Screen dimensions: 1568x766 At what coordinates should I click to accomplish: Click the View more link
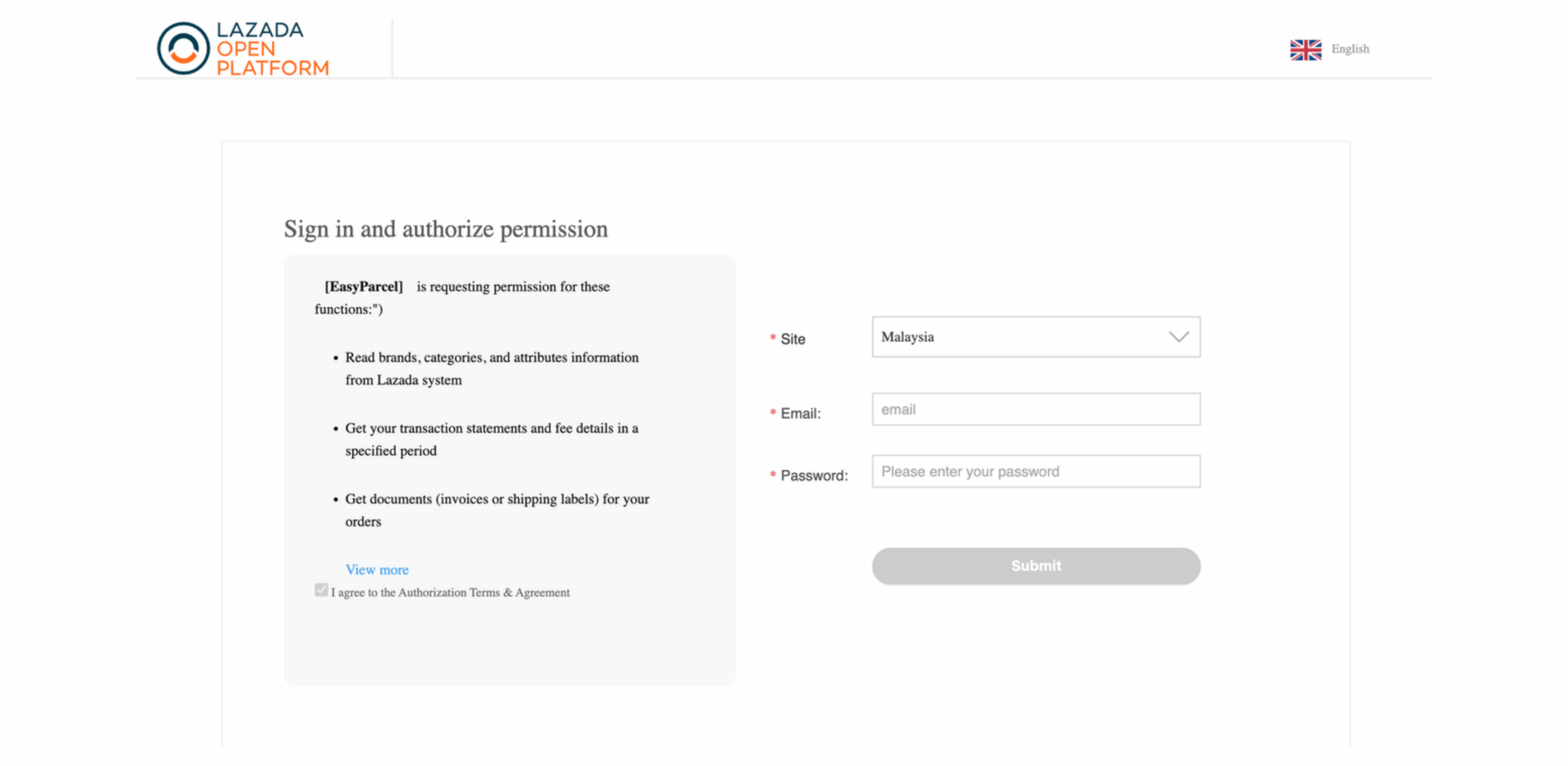377,569
